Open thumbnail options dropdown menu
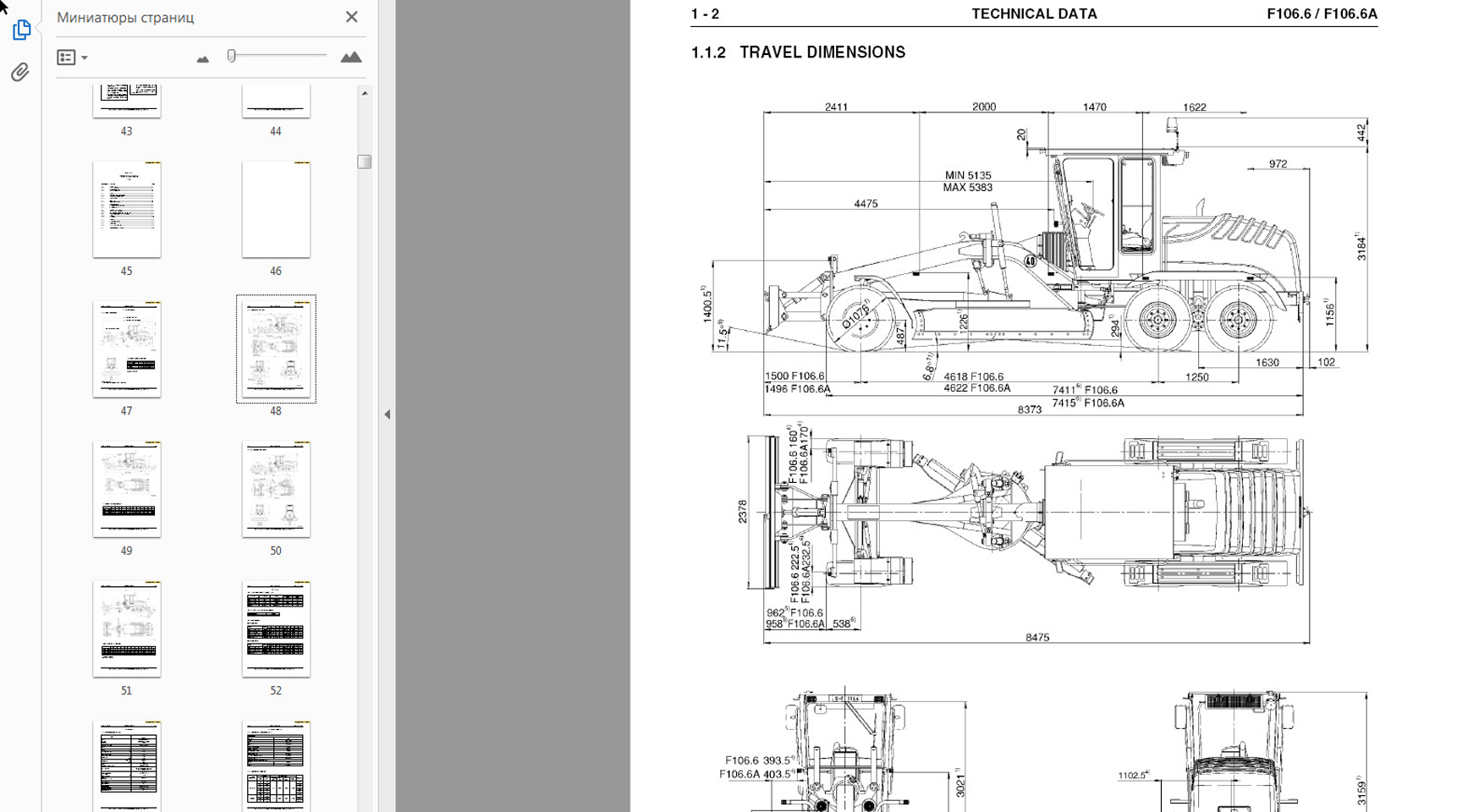 pyautogui.click(x=72, y=58)
